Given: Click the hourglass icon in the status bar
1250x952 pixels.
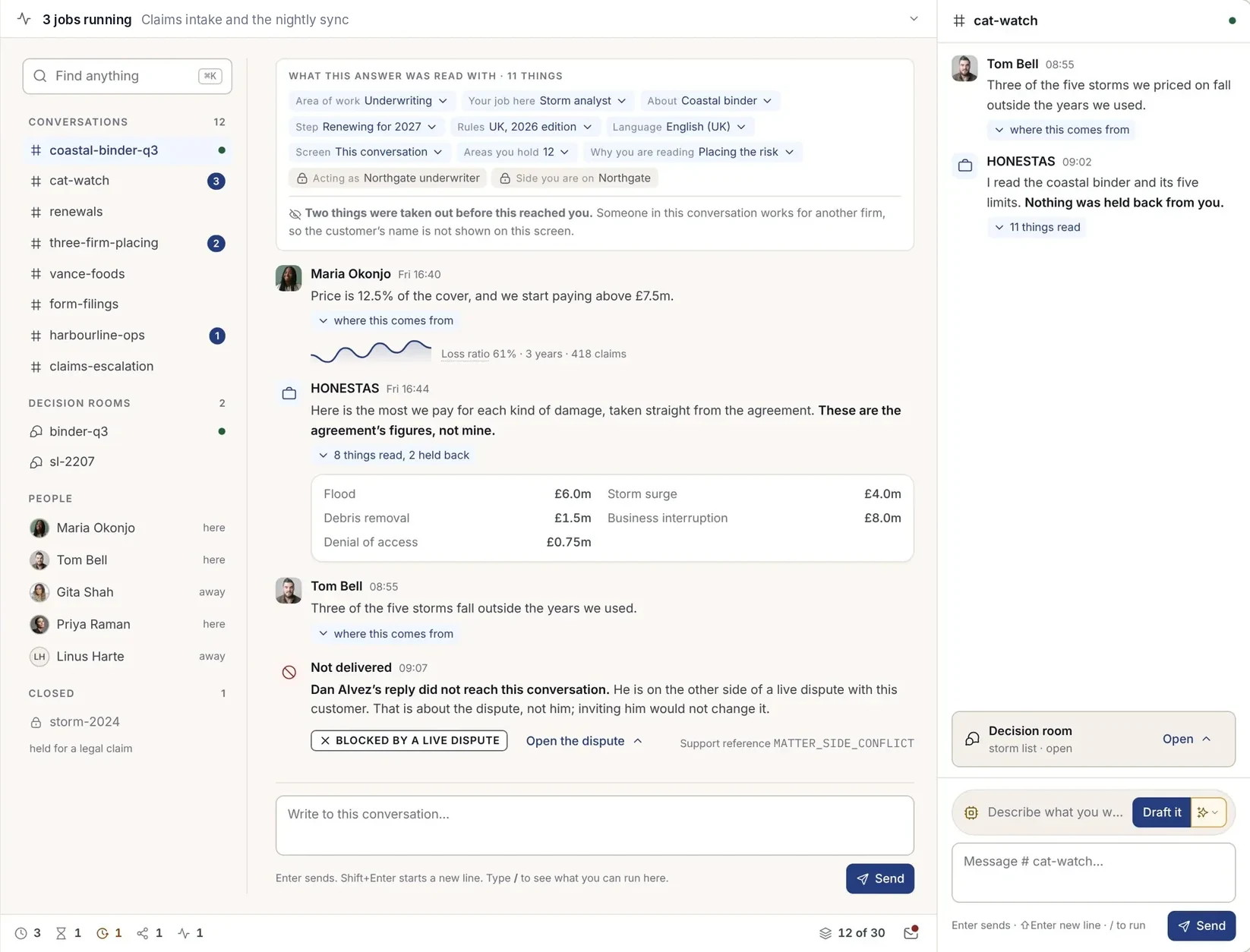Looking at the screenshot, I should pos(62,933).
